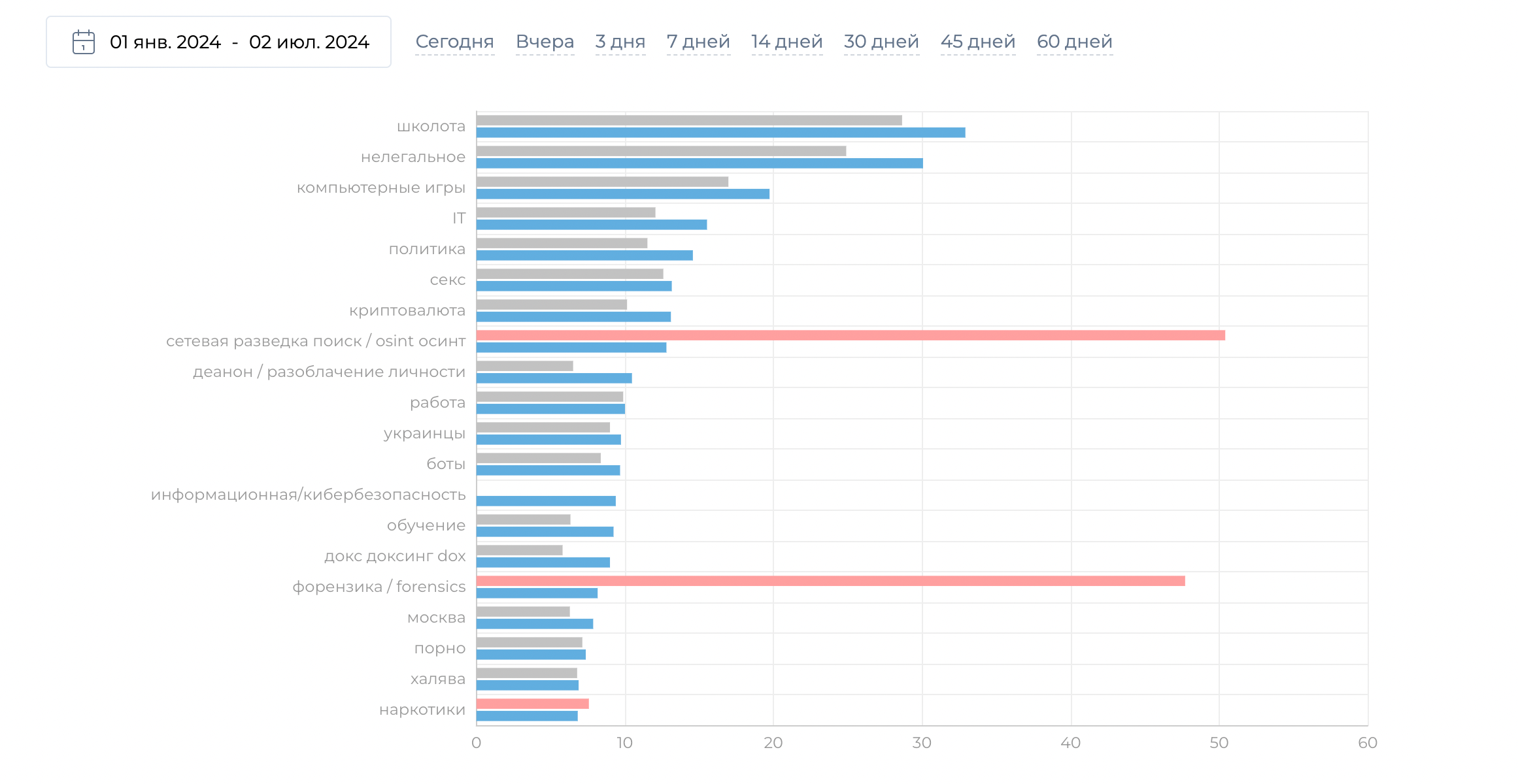
Task: Click the blue bar for москва
Action: tap(535, 624)
